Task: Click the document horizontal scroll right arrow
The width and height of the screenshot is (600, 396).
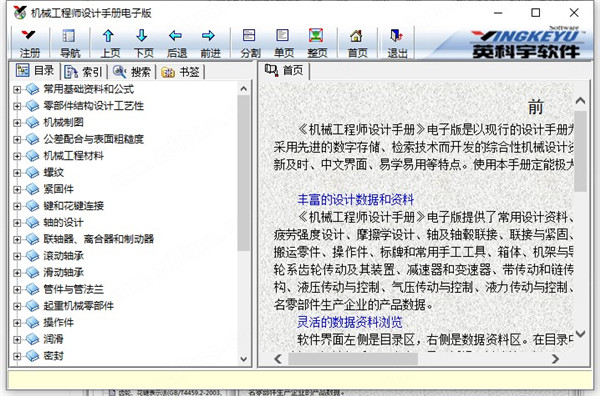Action: tap(555, 359)
